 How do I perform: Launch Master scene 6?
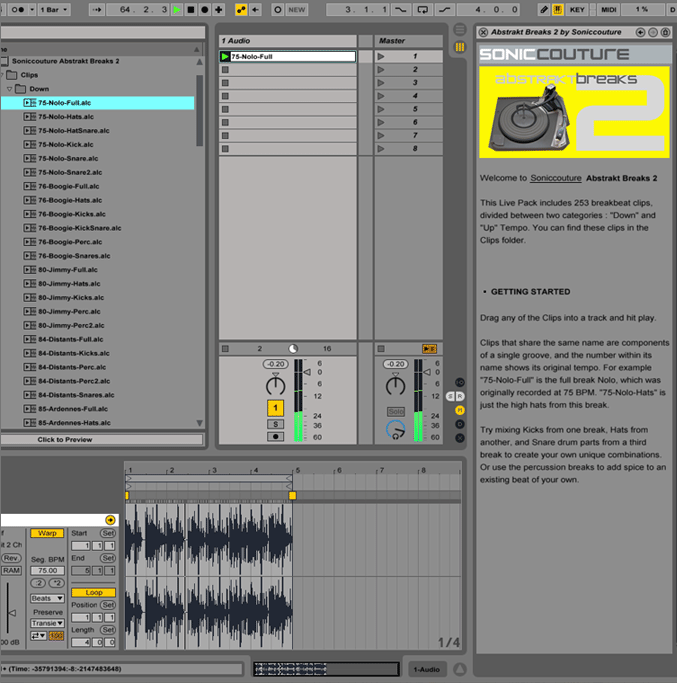click(x=381, y=122)
